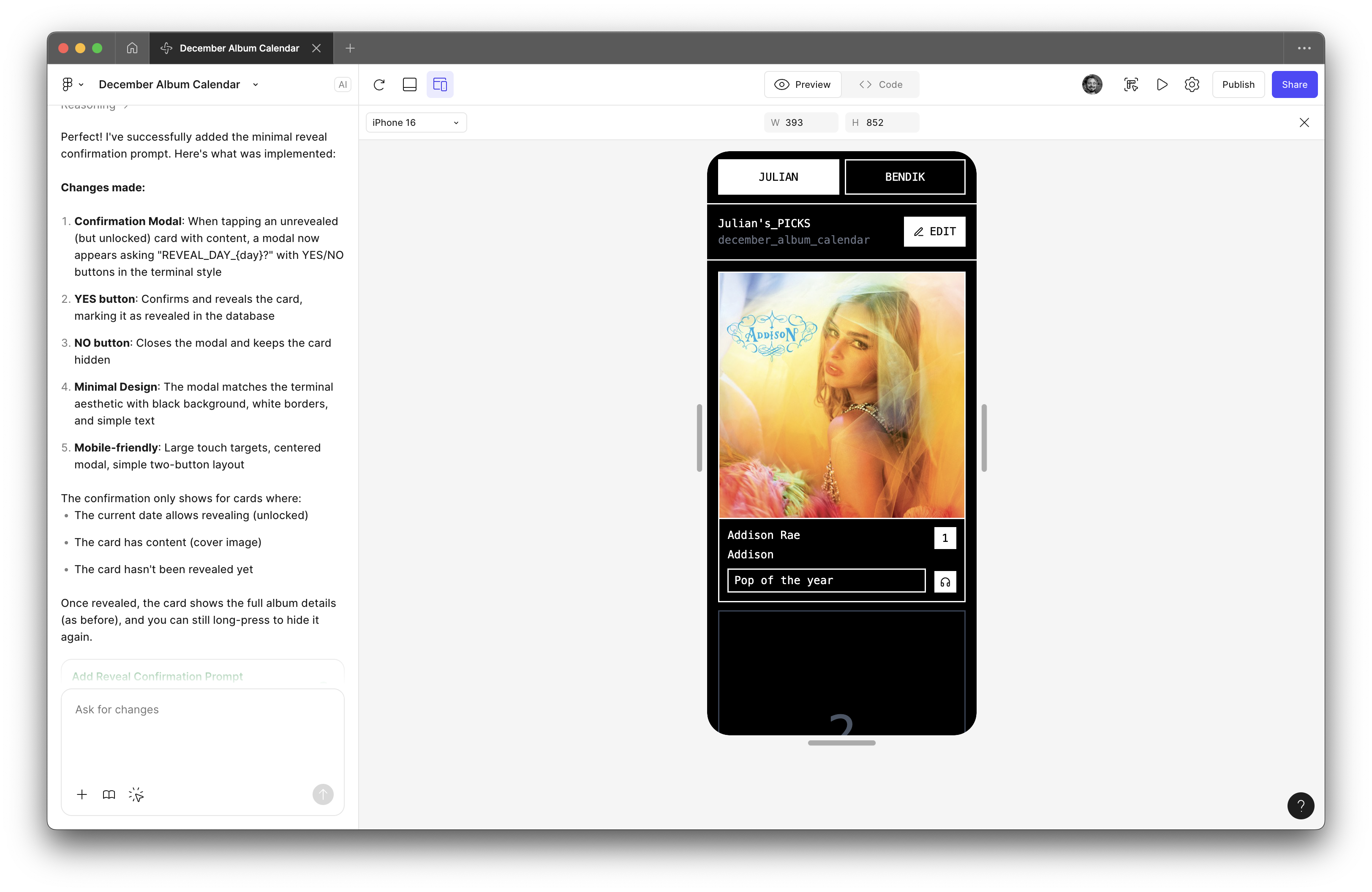Select the JULIAN tab in the app
This screenshot has width=1372, height=892.
[778, 177]
